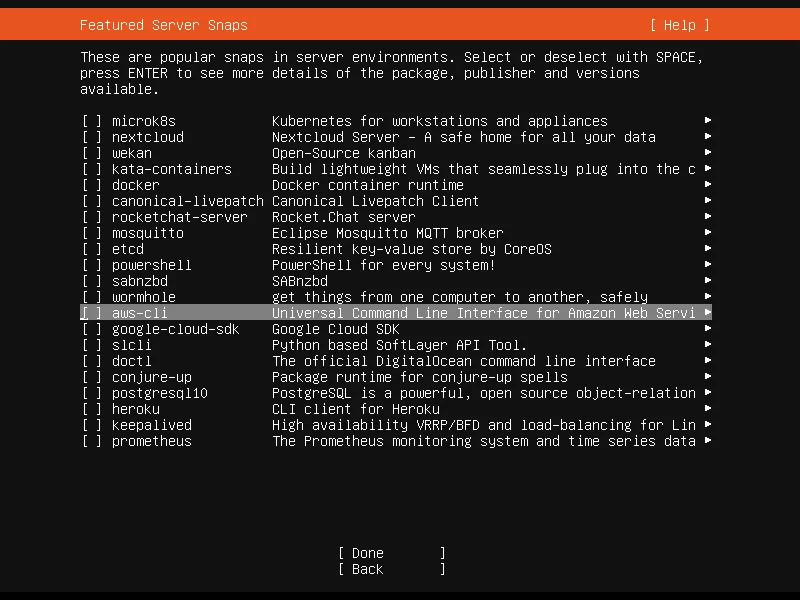Viewport: 800px width, 600px height.
Task: Toggle the nextcloud checkbox
Action: tap(92, 137)
